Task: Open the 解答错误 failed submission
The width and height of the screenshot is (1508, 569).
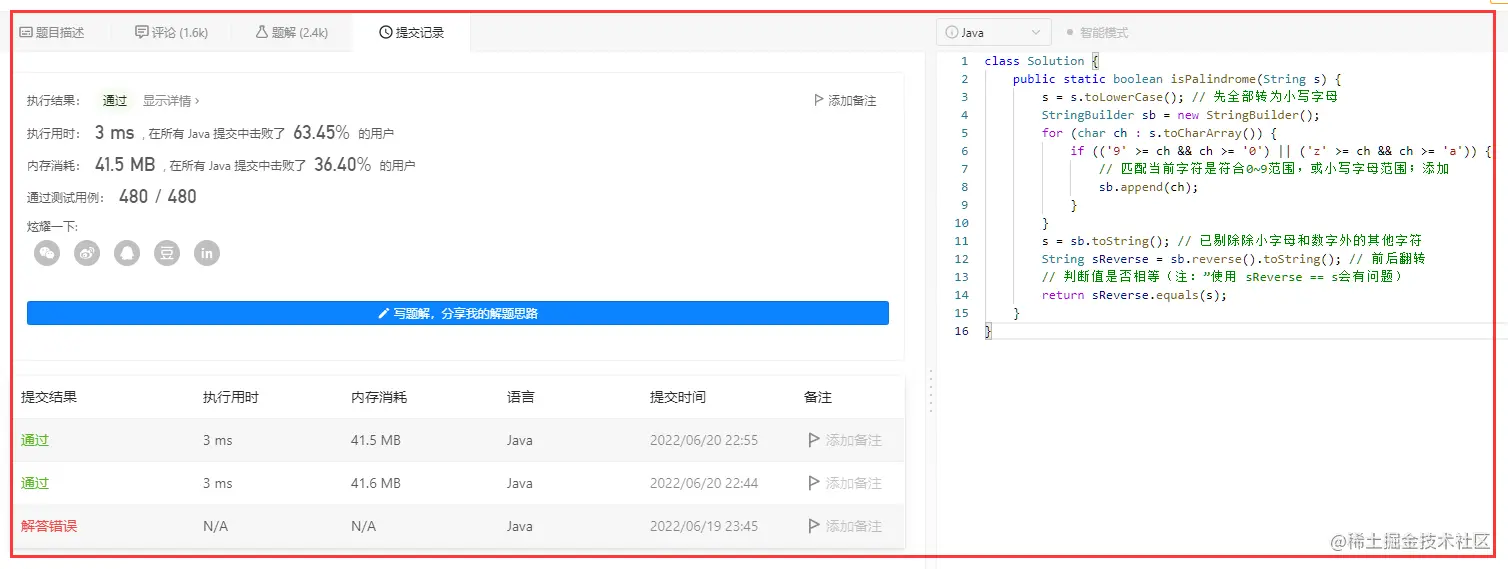Action: [49, 526]
